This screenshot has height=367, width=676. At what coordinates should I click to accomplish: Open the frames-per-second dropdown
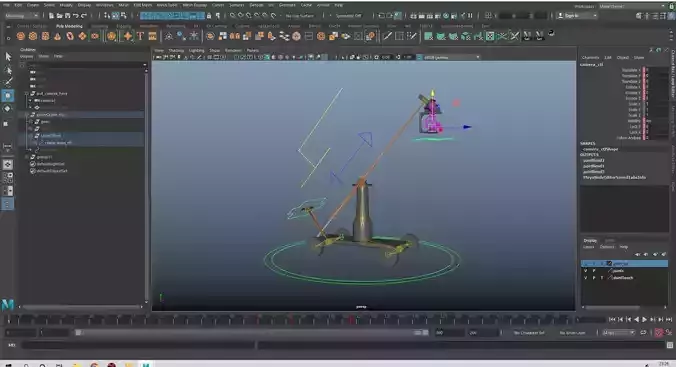618,332
